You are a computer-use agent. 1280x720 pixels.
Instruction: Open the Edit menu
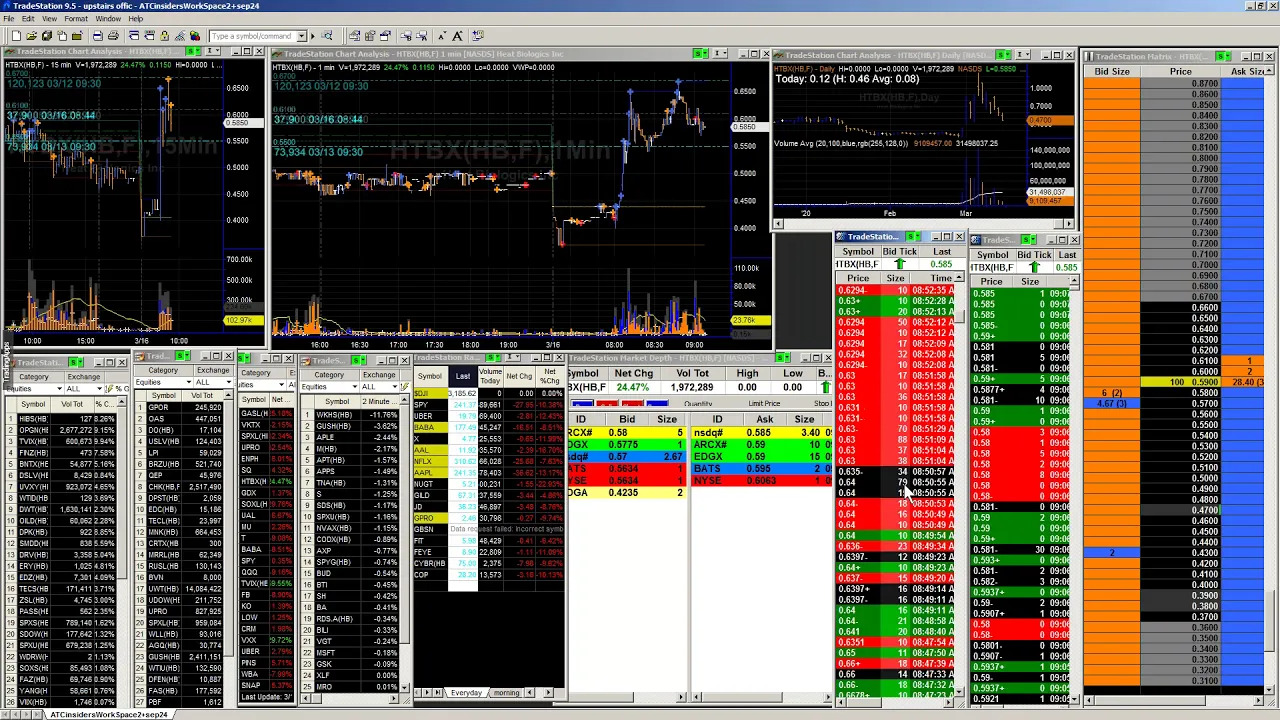coord(28,19)
